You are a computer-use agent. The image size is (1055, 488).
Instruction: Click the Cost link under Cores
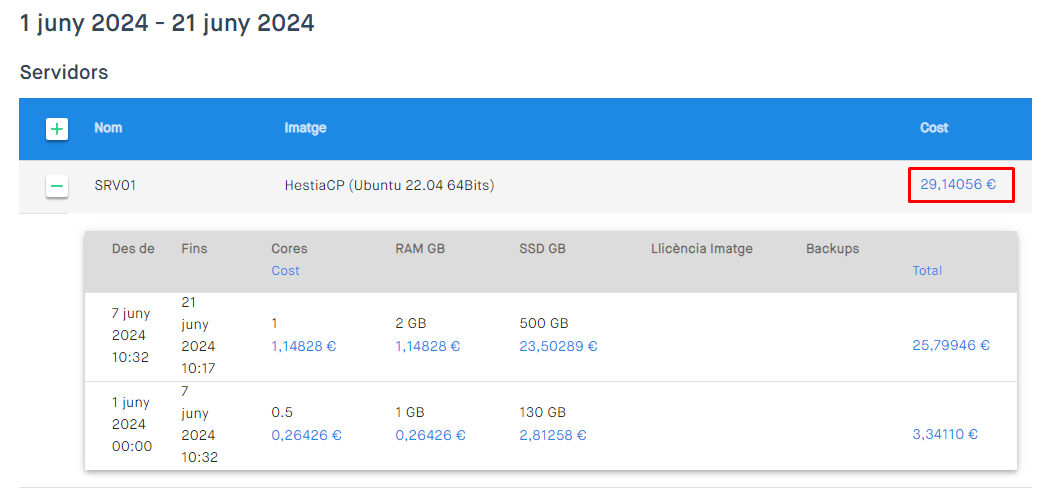pos(285,271)
